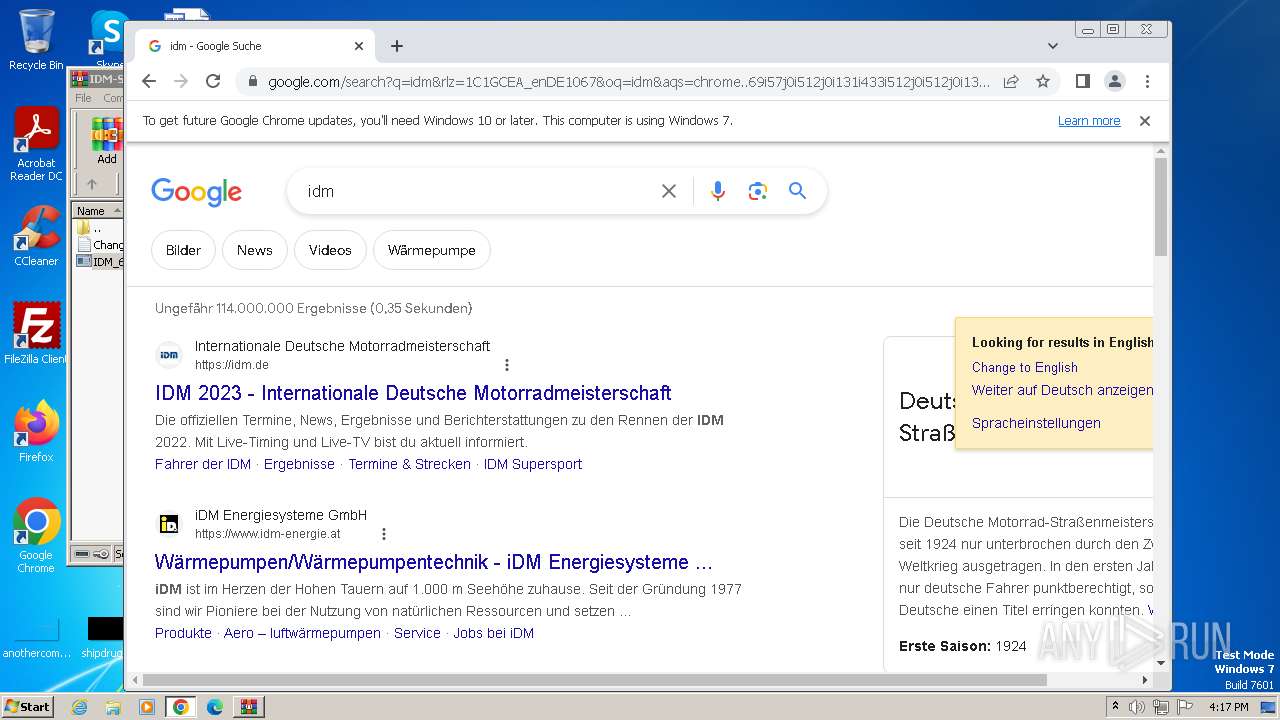Select the Wärmepumpe search chip

pyautogui.click(x=432, y=250)
